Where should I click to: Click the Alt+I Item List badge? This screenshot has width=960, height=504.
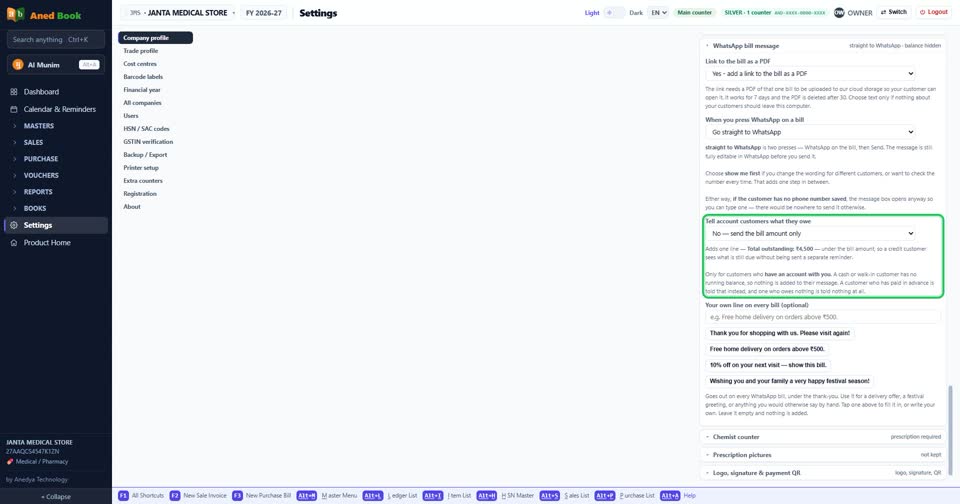click(432, 495)
